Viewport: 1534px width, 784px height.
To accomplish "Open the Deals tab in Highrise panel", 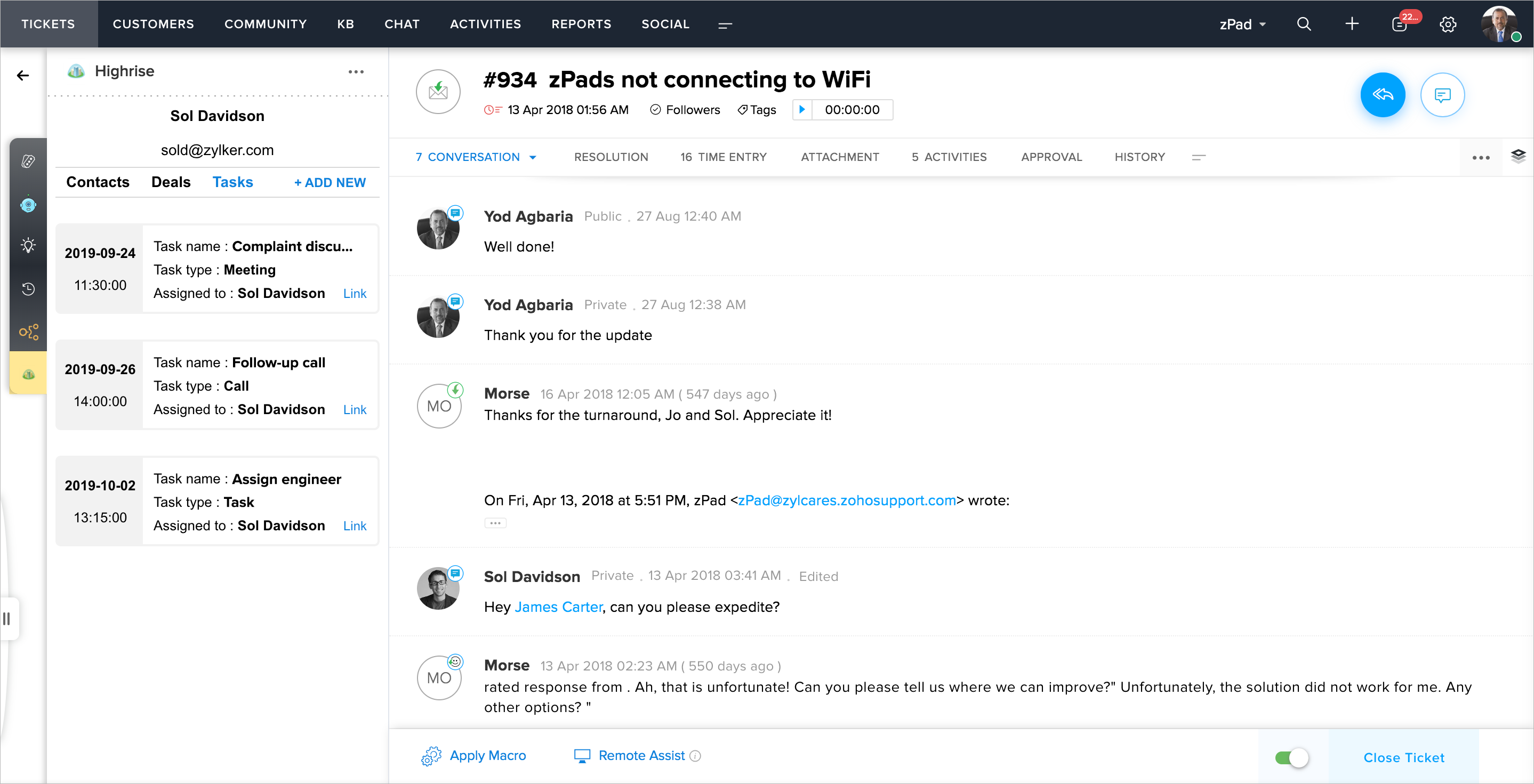I will 170,182.
